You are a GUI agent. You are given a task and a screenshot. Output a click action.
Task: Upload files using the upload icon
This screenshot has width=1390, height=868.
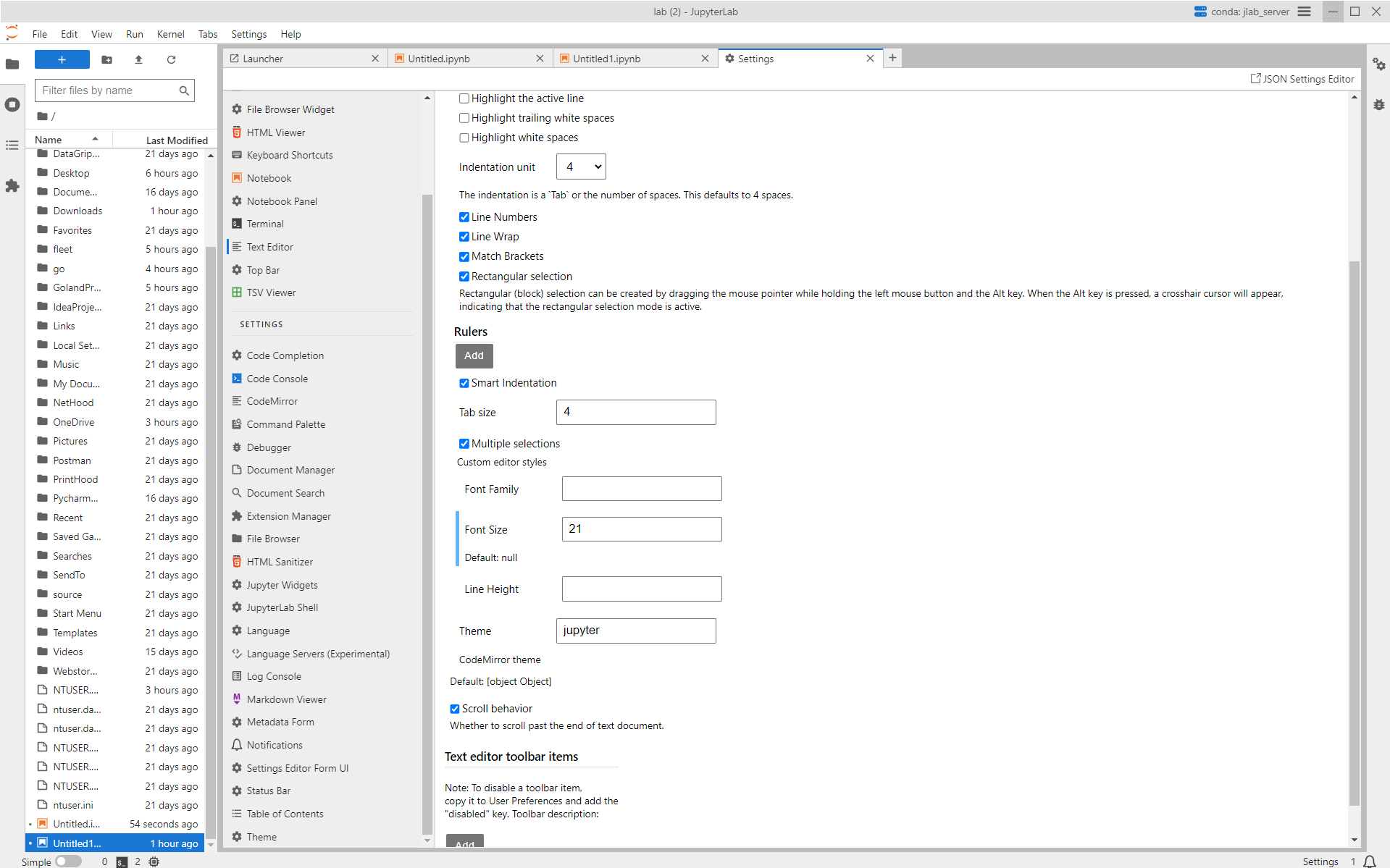point(139,59)
